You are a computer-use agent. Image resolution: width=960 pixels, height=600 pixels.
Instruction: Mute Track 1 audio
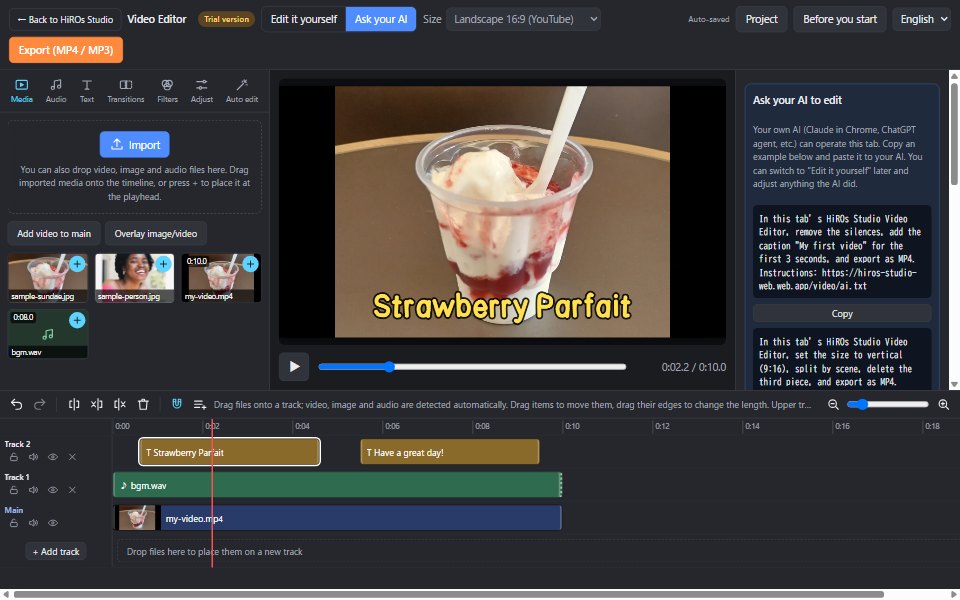33,490
